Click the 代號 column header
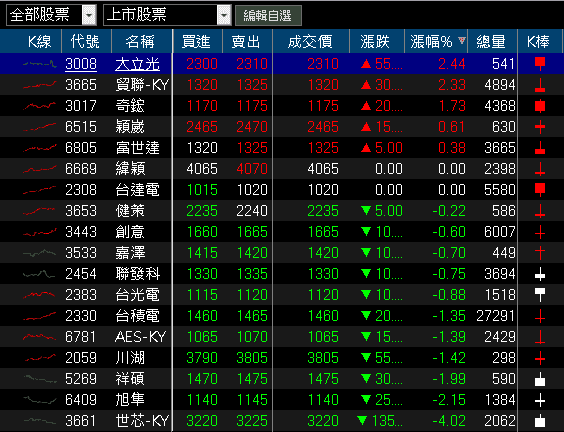The width and height of the screenshot is (564, 432). pos(86,41)
